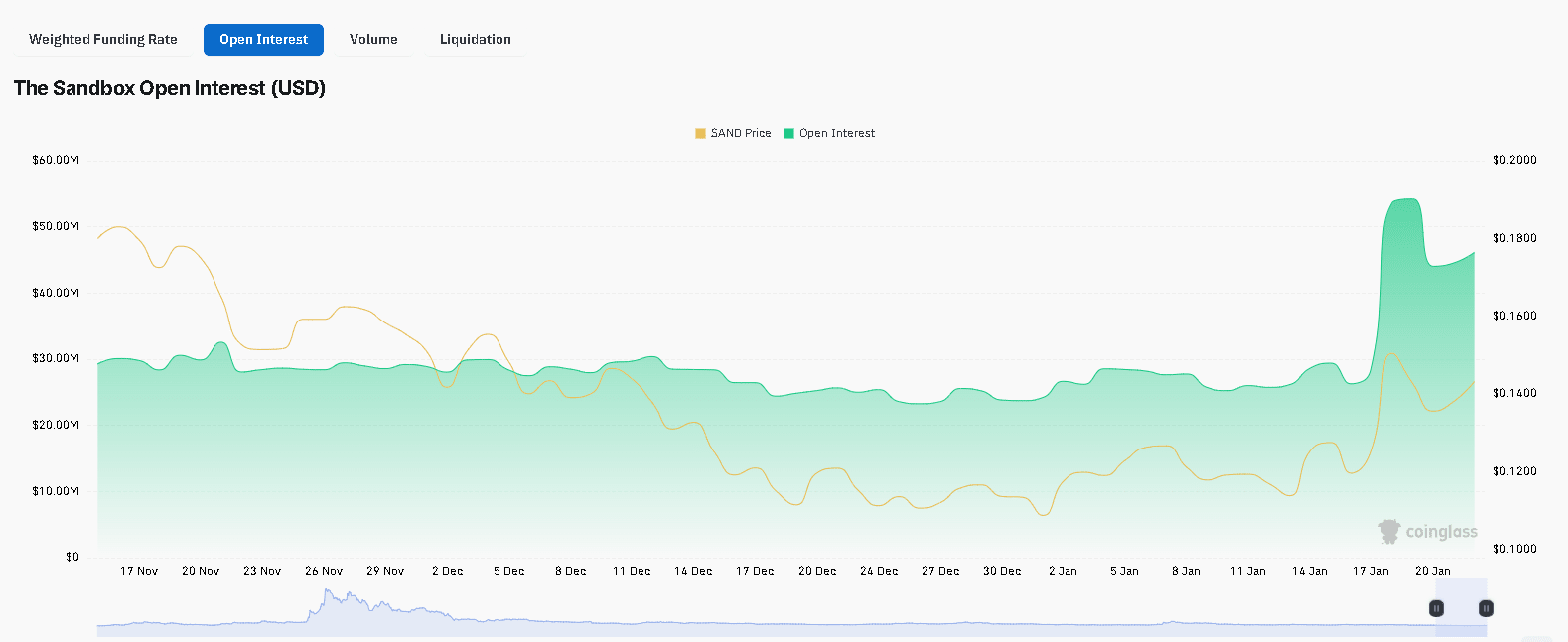
Task: Hide the Open Interest series via legend label
Action: 837,133
